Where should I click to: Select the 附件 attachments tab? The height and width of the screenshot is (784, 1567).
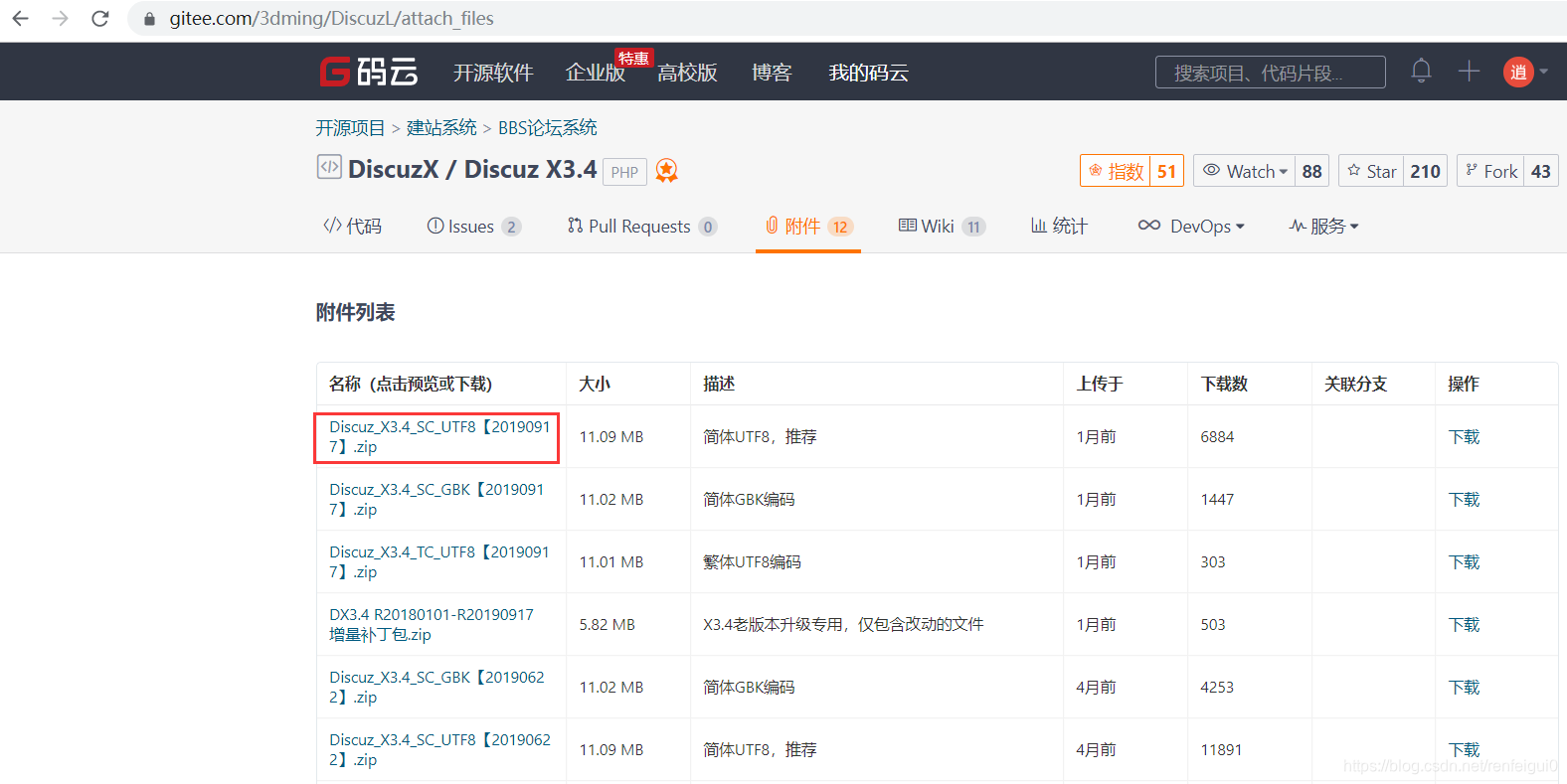[808, 227]
